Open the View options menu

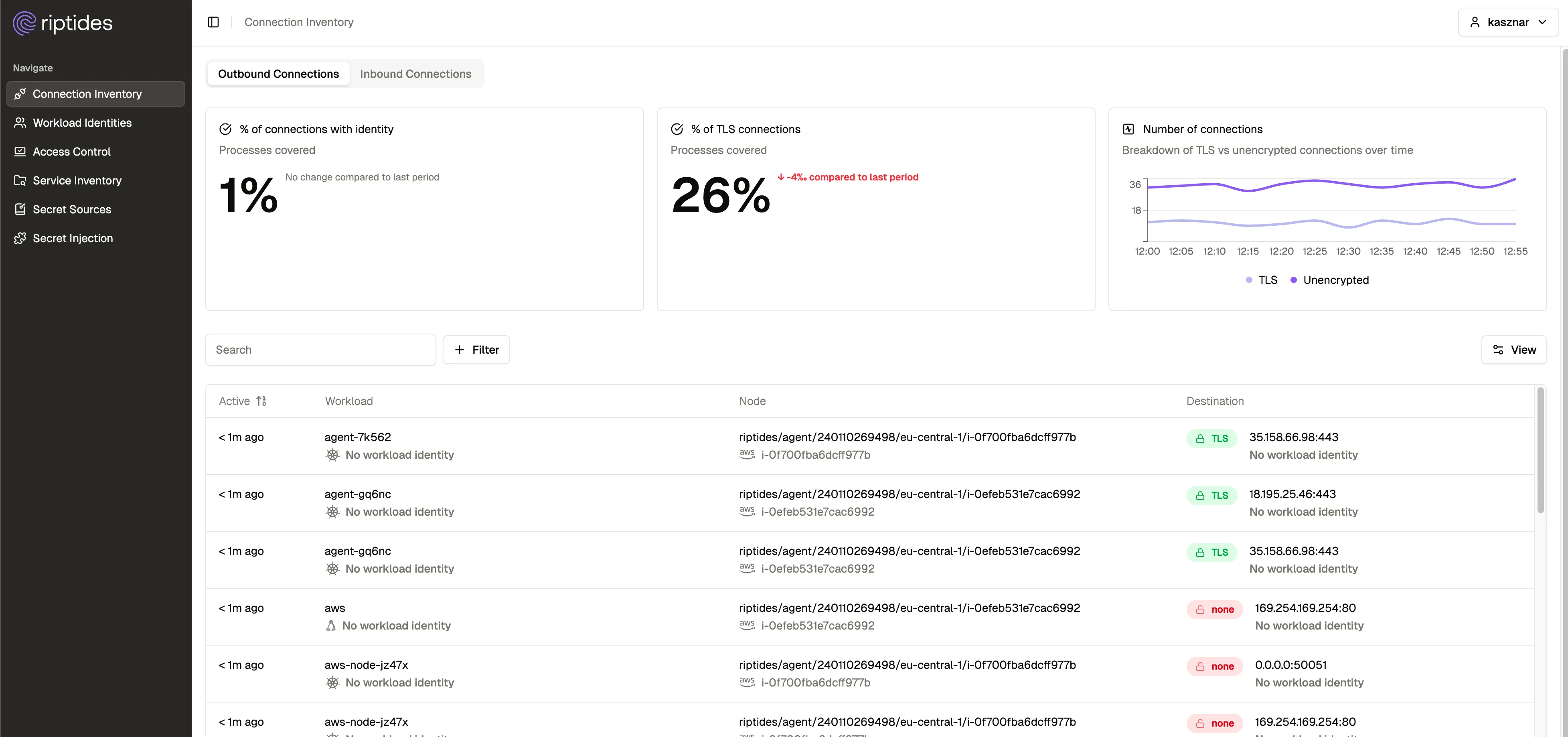pyautogui.click(x=1513, y=350)
